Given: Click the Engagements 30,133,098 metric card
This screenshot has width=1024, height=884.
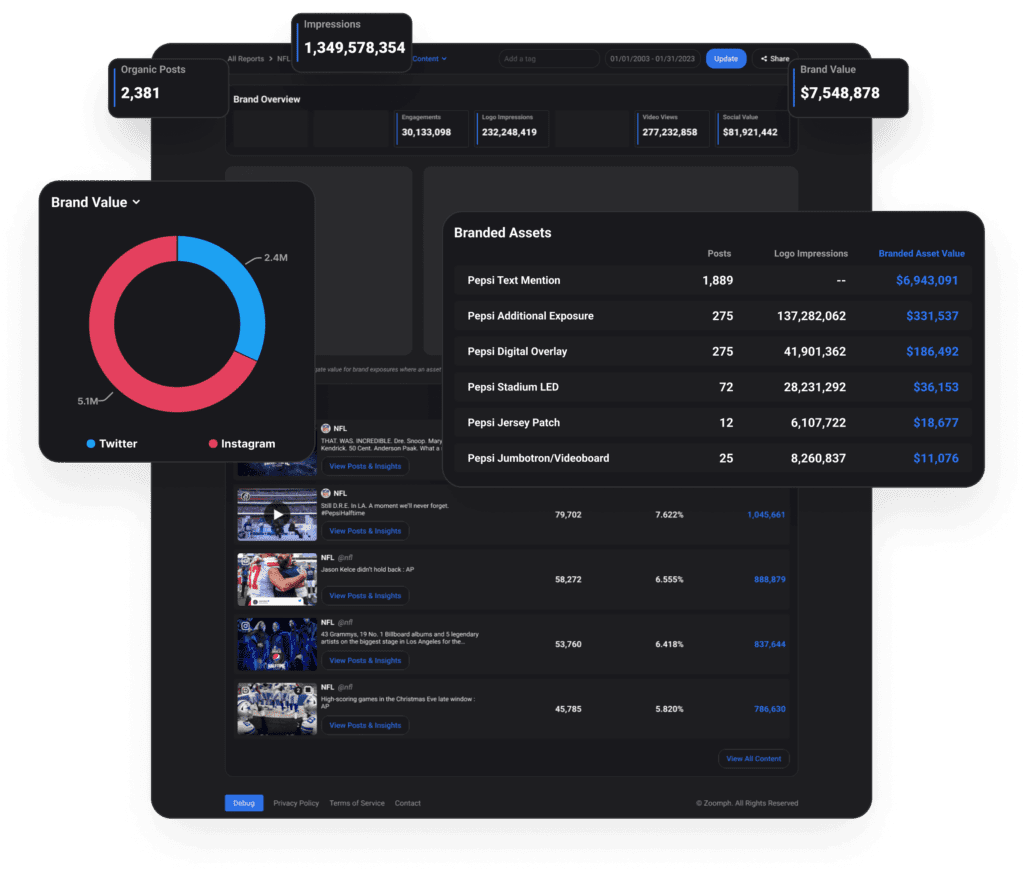Looking at the screenshot, I should (432, 128).
